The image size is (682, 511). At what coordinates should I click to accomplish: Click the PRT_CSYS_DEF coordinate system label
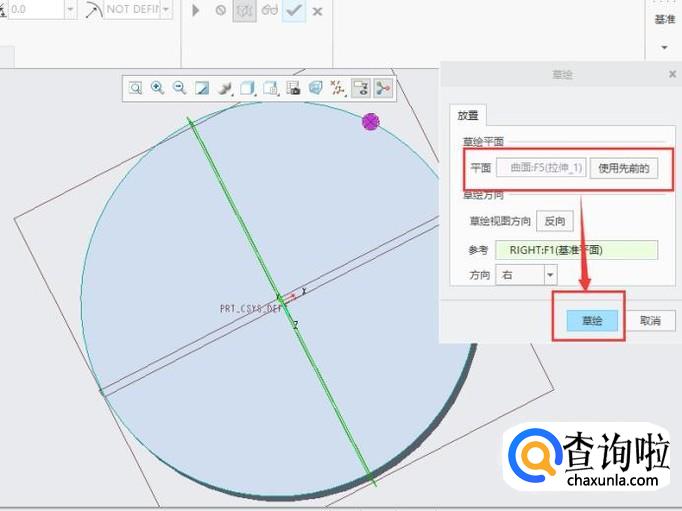tap(251, 309)
